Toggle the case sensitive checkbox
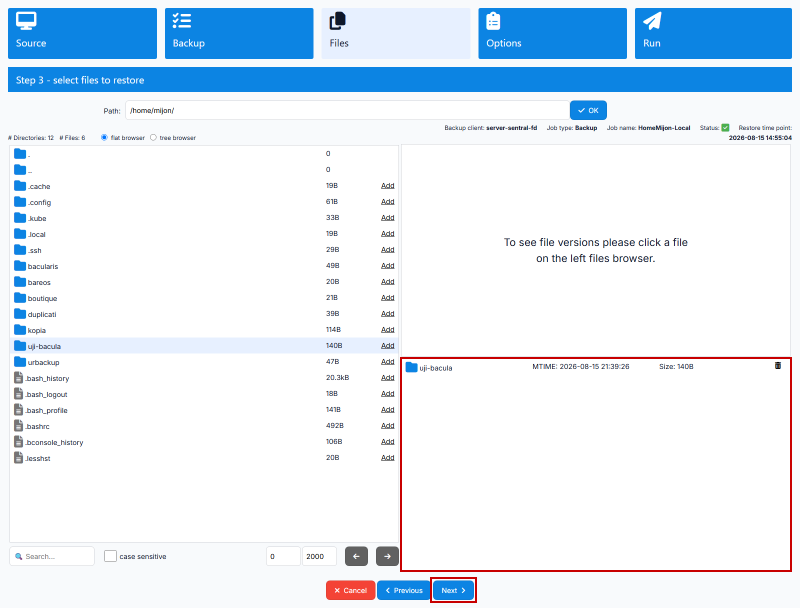 110,556
